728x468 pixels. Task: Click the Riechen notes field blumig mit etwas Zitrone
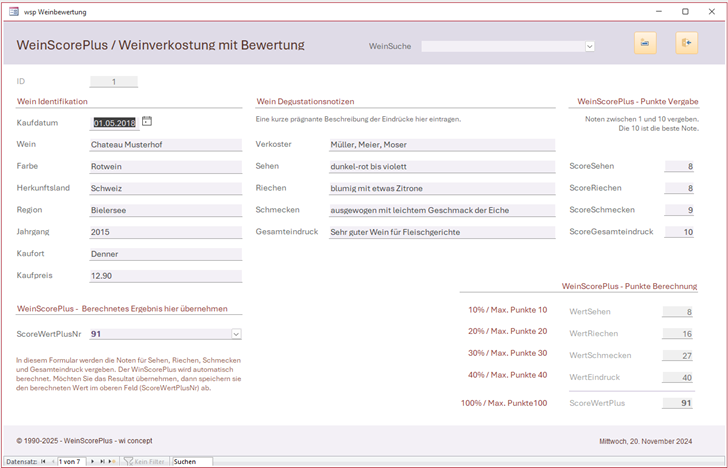(442, 188)
